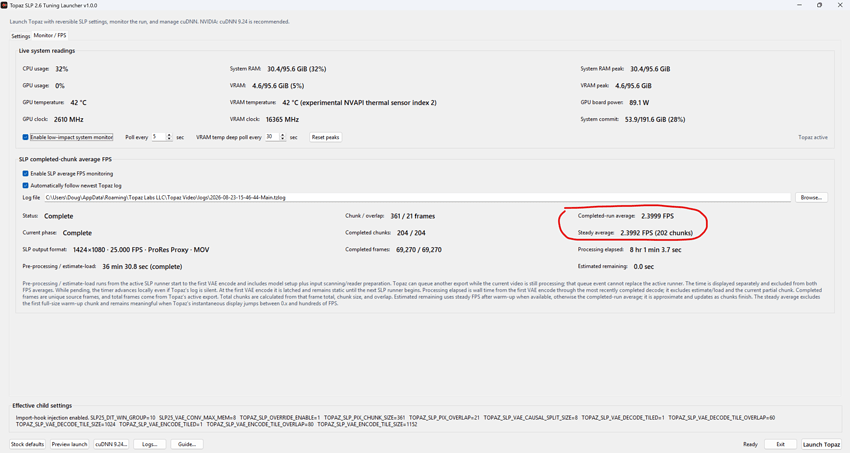The height and width of the screenshot is (453, 850).
Task: Launch Topaz with current settings
Action: pyautogui.click(x=821, y=444)
